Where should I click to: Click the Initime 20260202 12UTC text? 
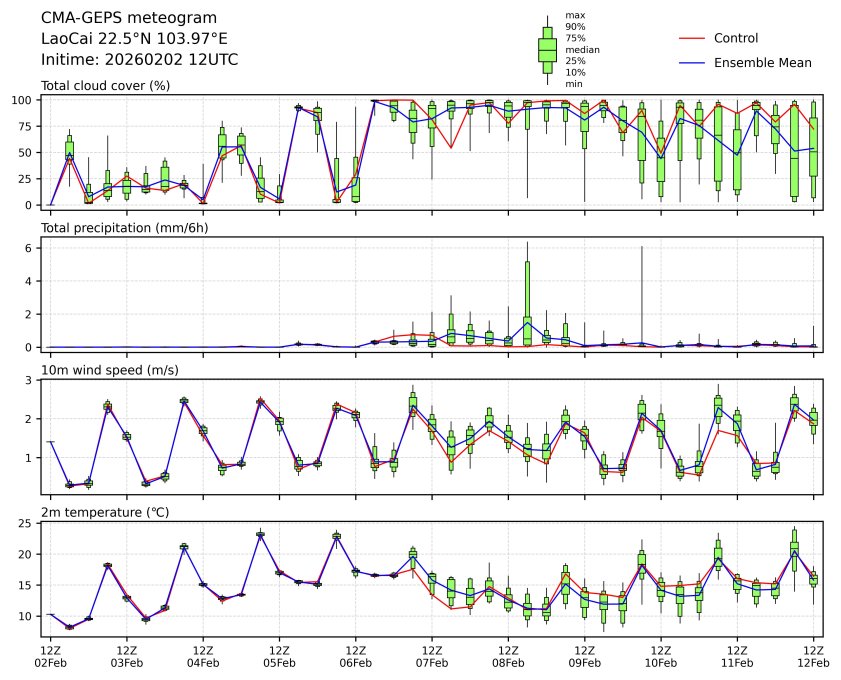(x=139, y=59)
